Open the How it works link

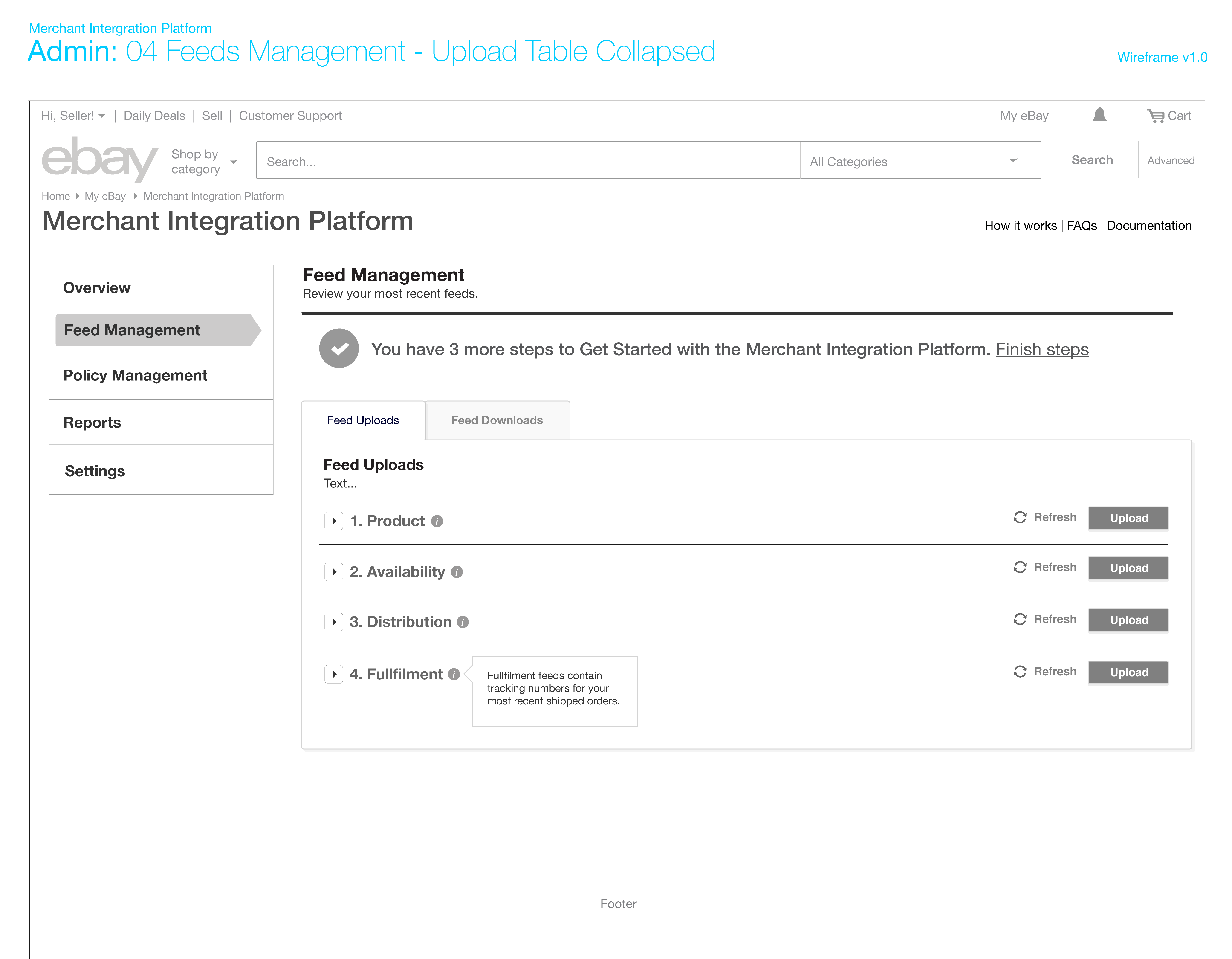point(1021,226)
